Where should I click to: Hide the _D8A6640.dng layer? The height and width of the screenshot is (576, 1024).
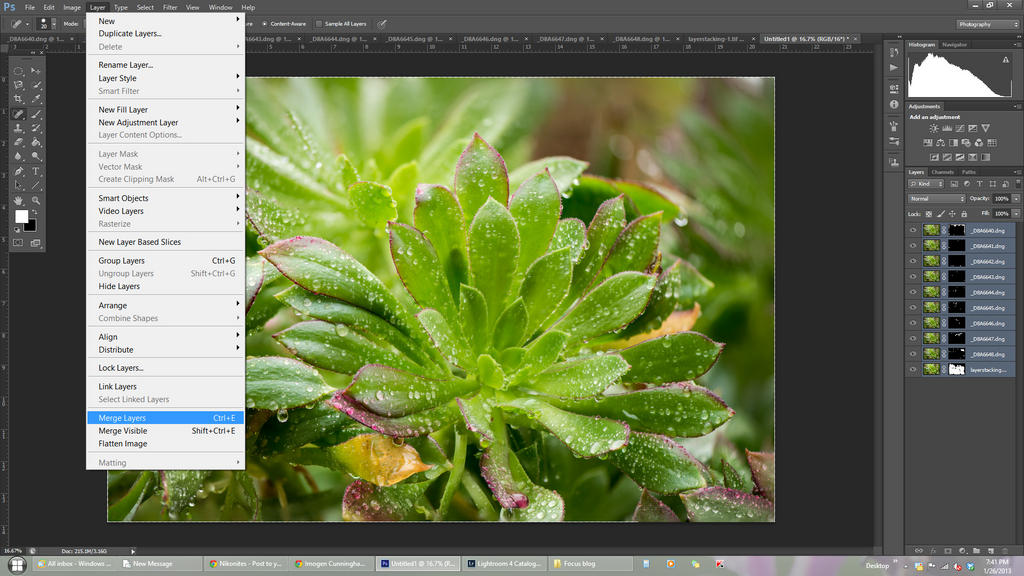[x=912, y=230]
